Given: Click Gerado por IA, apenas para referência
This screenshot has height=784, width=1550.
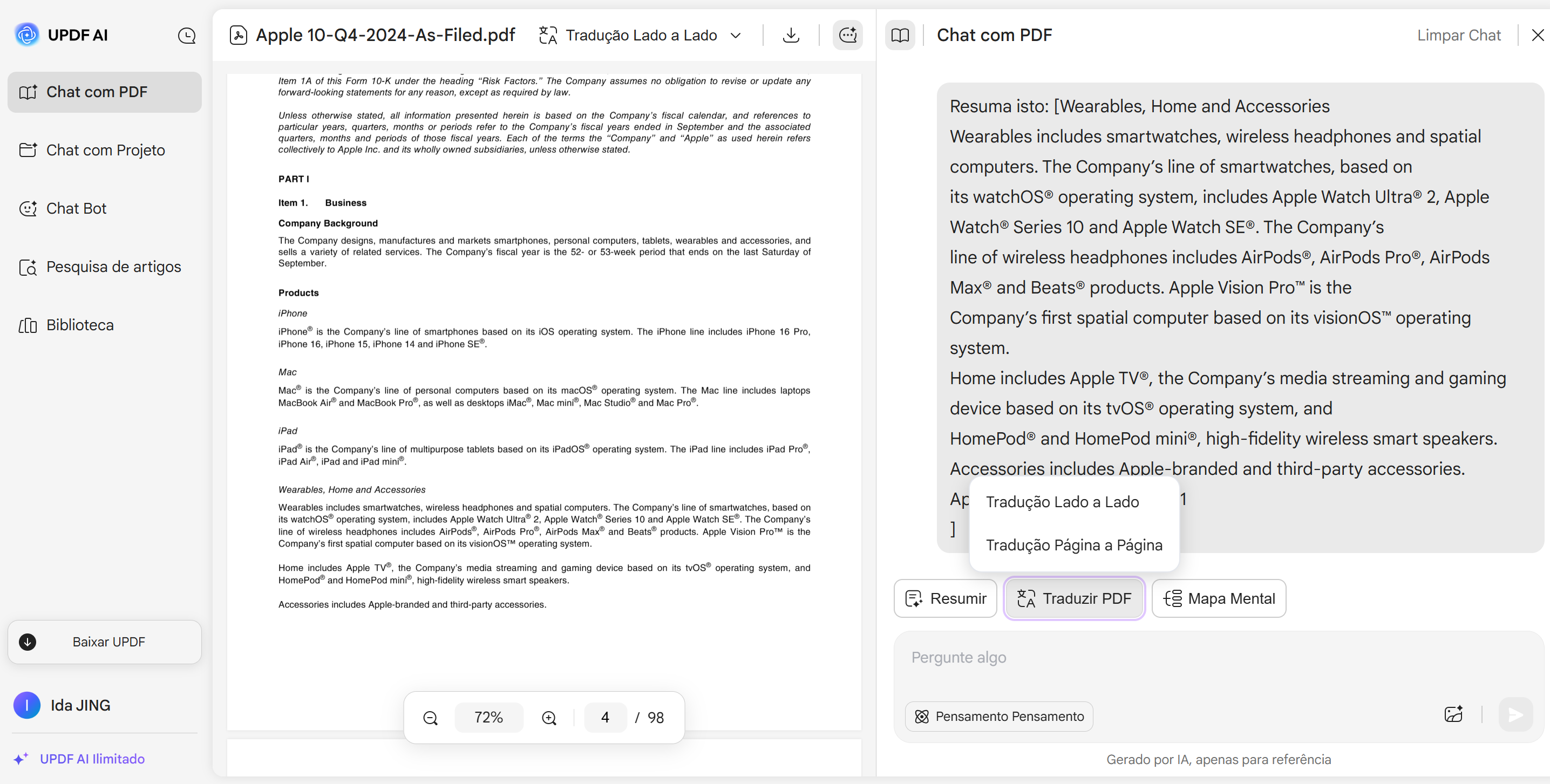Looking at the screenshot, I should click(1219, 759).
